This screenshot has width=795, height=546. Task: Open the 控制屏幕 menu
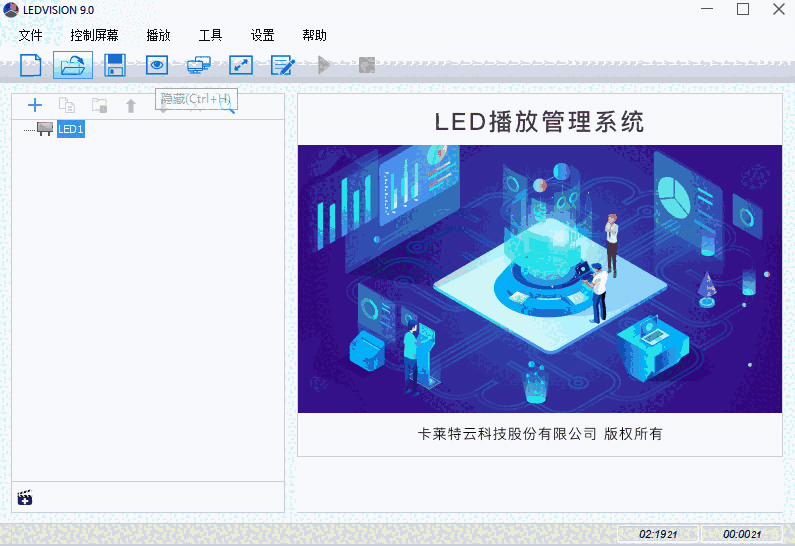click(x=94, y=35)
